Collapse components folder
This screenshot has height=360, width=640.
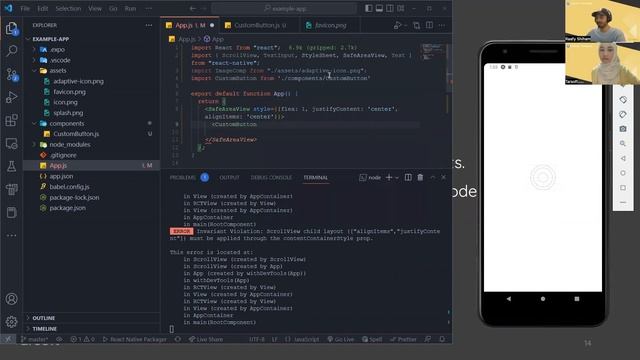pos(34,123)
